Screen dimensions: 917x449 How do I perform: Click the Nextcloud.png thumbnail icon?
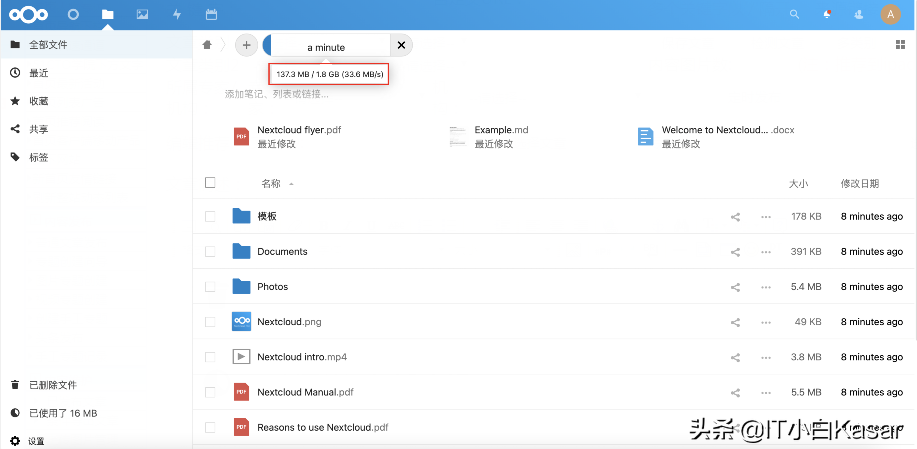click(241, 322)
